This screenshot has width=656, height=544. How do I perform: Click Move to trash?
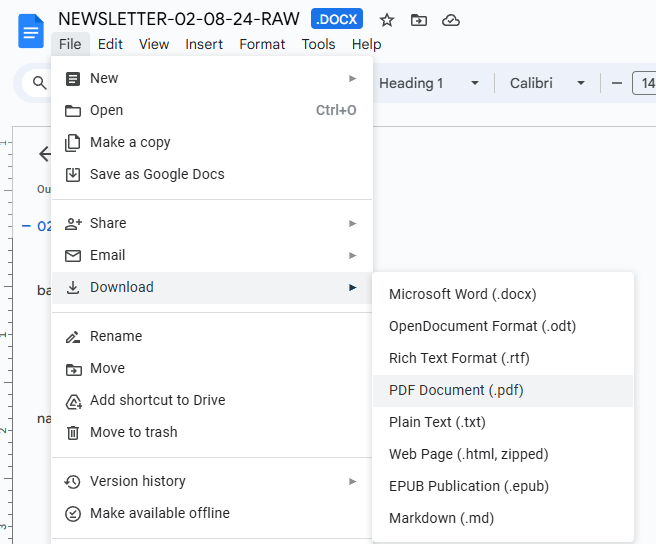212,432
